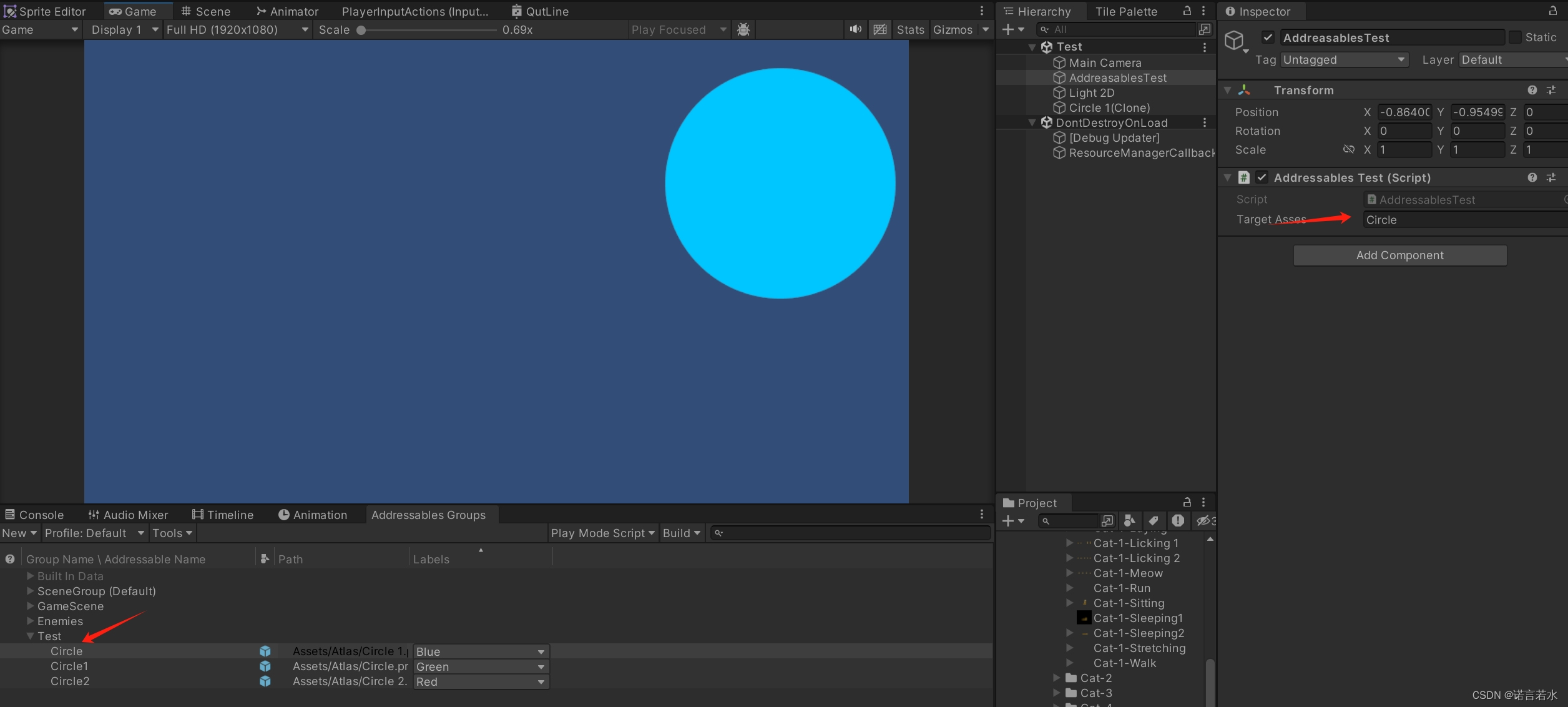Open the Display 1 dropdown
Screen dimensions: 1568x707
125,29
